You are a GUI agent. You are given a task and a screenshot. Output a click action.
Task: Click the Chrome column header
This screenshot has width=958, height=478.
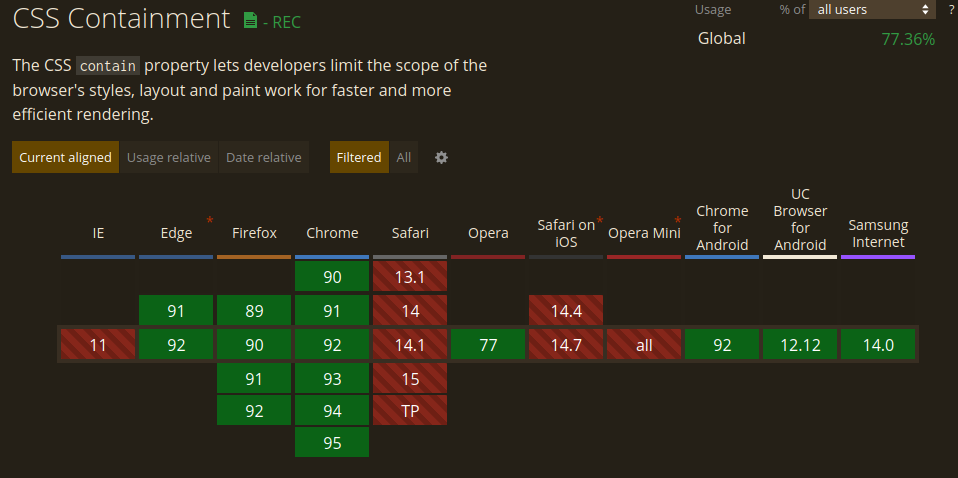point(332,233)
